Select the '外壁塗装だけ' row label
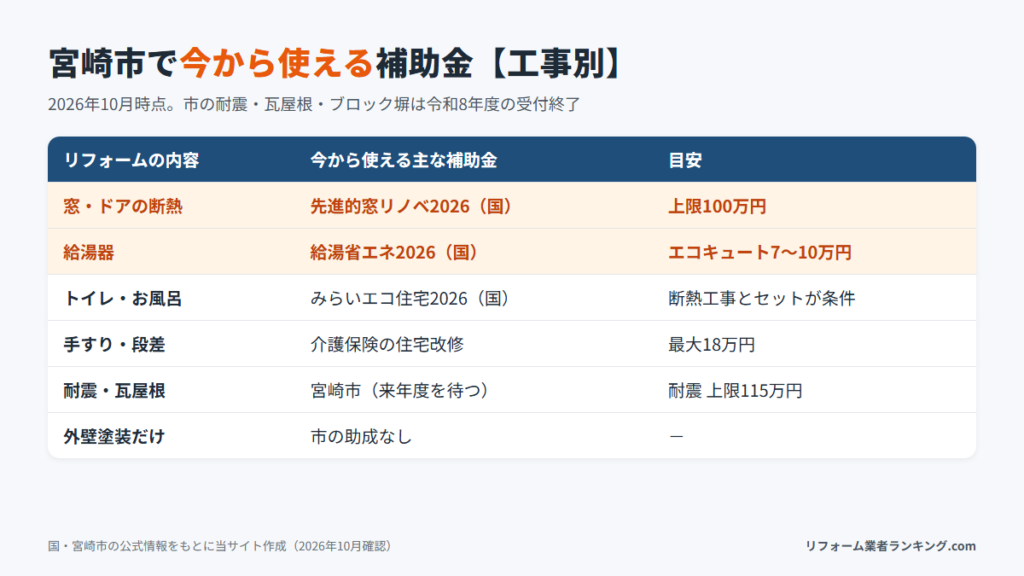The width and height of the screenshot is (1024, 576). [x=114, y=436]
